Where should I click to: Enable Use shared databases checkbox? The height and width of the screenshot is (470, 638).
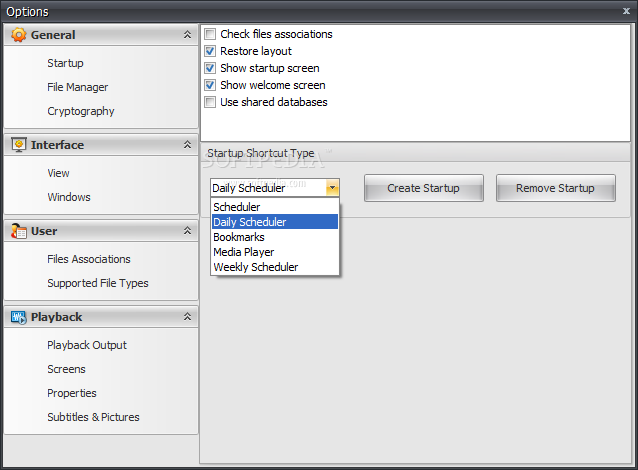(x=210, y=102)
